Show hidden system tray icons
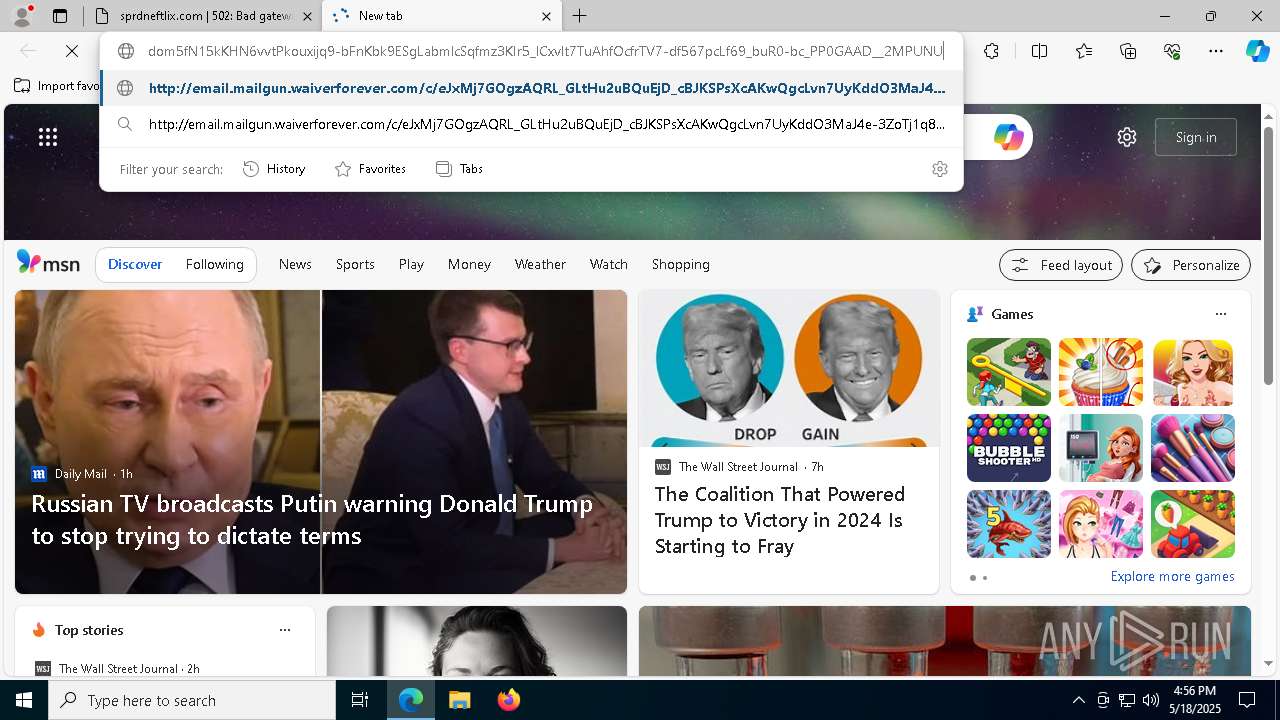Viewport: 1280px width, 720px height. tap(1078, 700)
